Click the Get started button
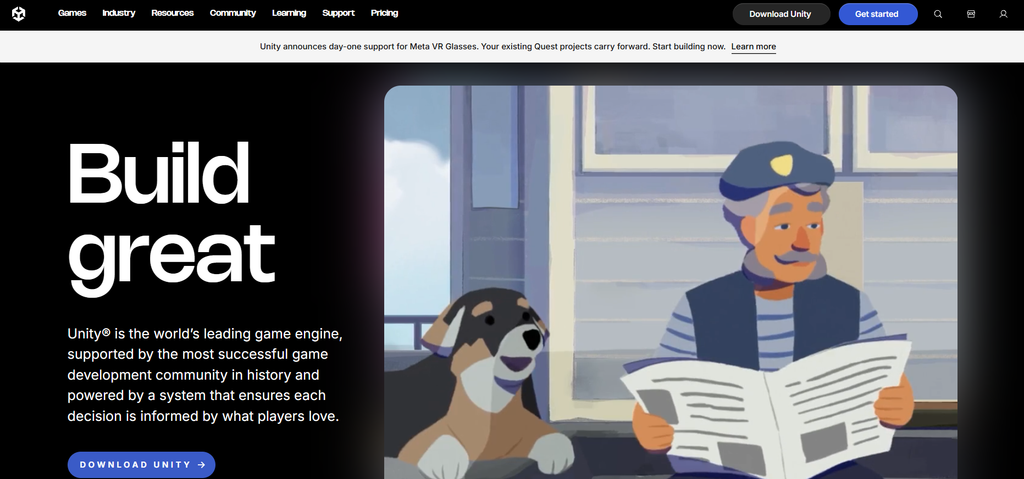 coord(878,14)
